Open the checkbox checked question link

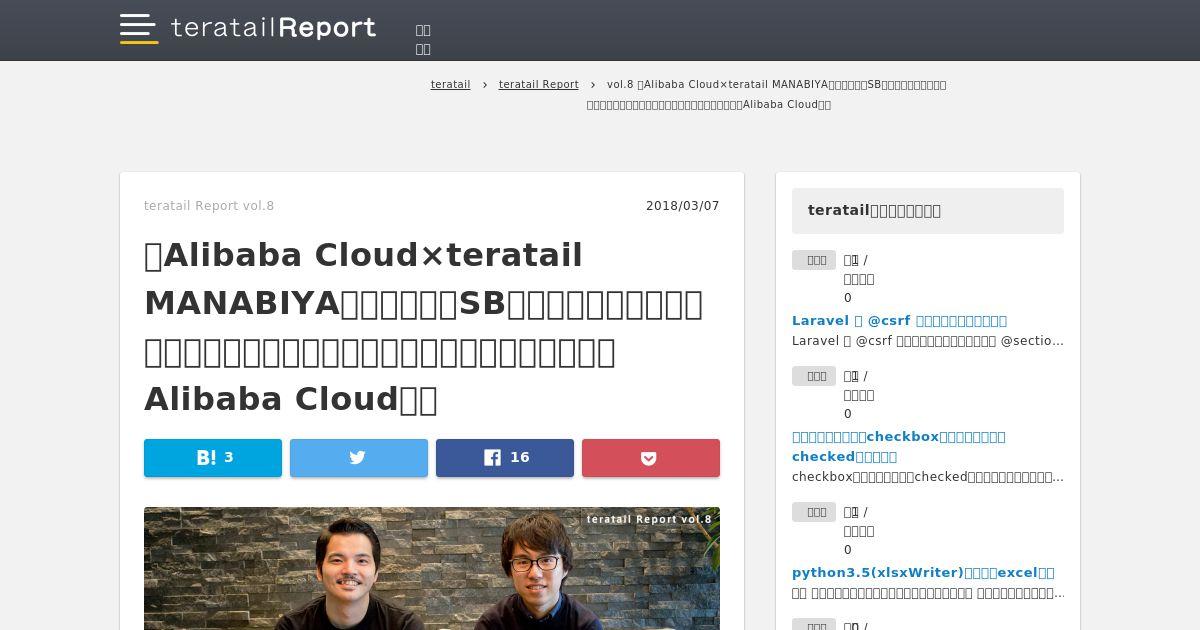tap(898, 447)
